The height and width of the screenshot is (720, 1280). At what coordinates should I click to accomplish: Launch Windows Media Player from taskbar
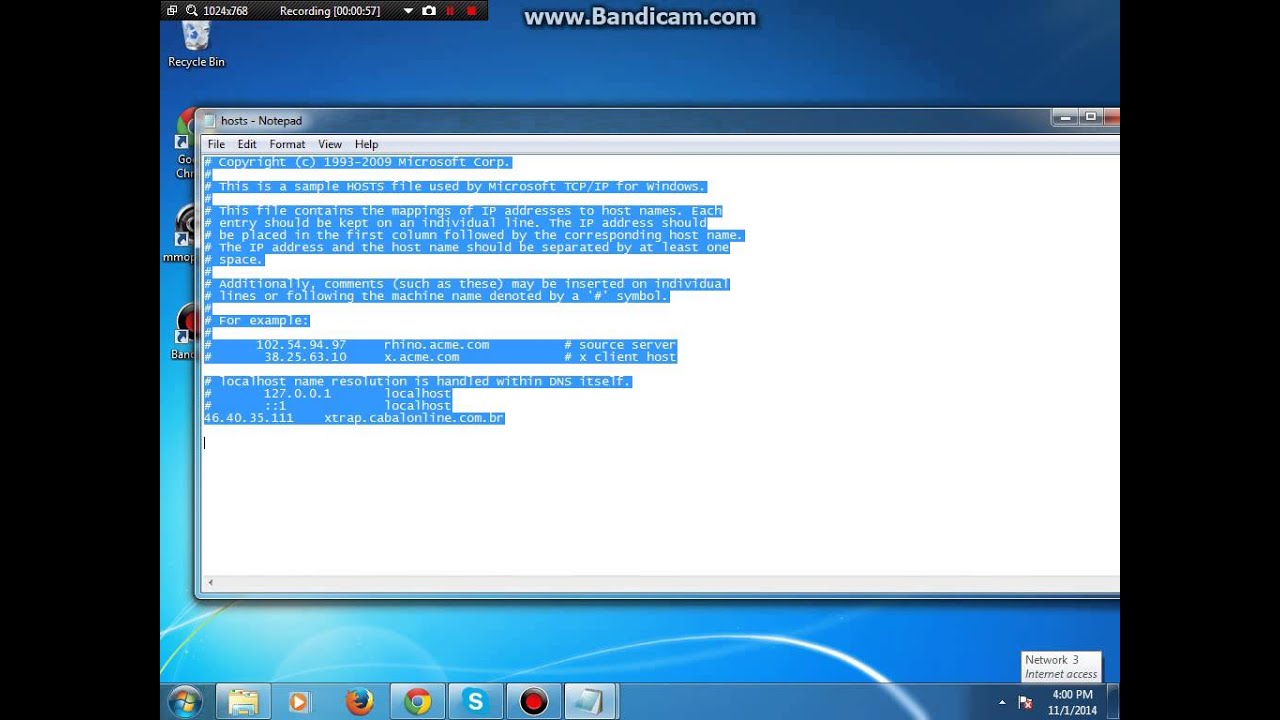click(299, 702)
